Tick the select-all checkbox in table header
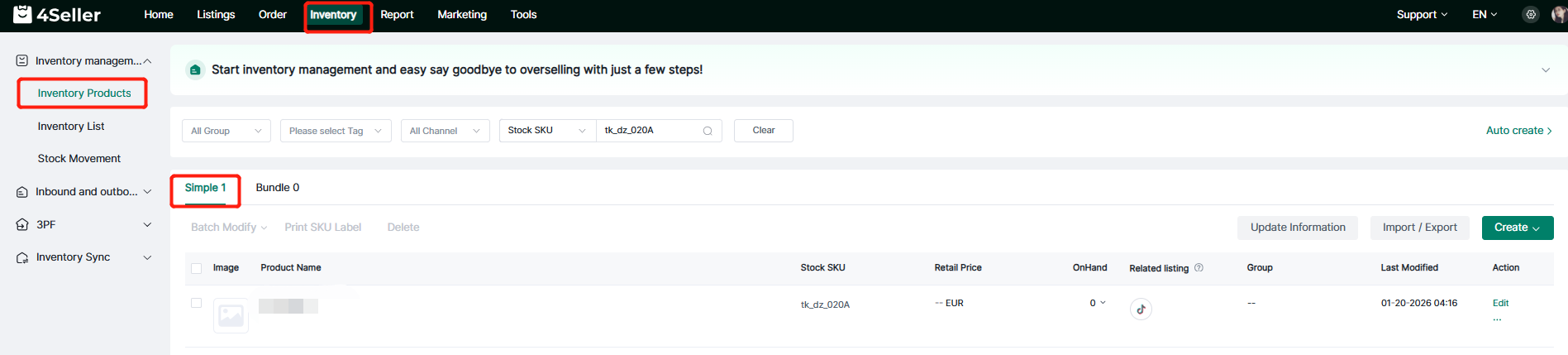1568x355 pixels. tap(196, 268)
